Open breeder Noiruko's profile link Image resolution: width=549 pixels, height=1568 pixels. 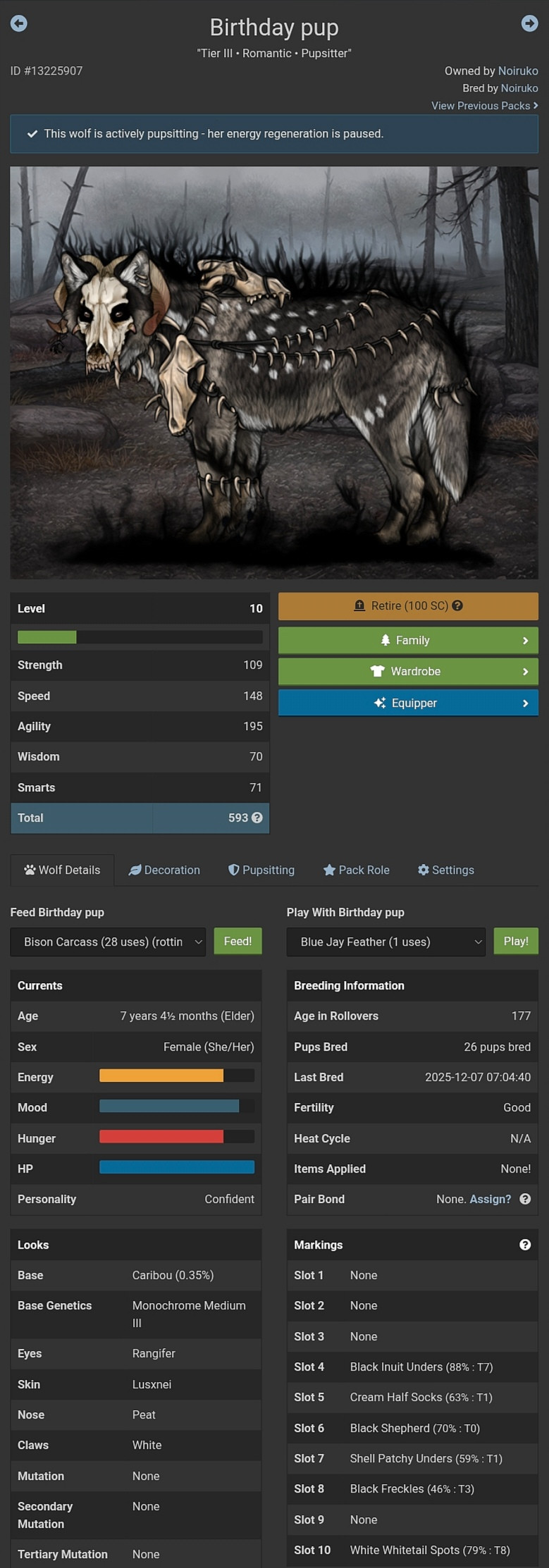pos(519,88)
